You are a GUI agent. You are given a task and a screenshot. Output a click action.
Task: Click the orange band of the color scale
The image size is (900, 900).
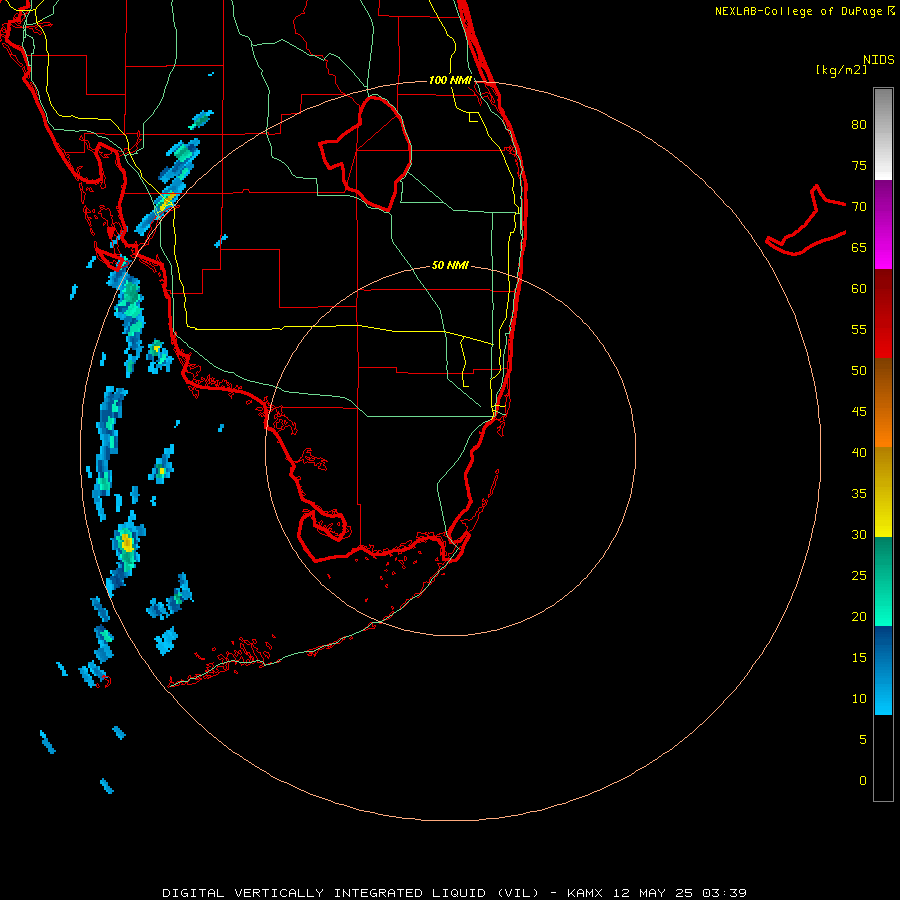pos(883,402)
